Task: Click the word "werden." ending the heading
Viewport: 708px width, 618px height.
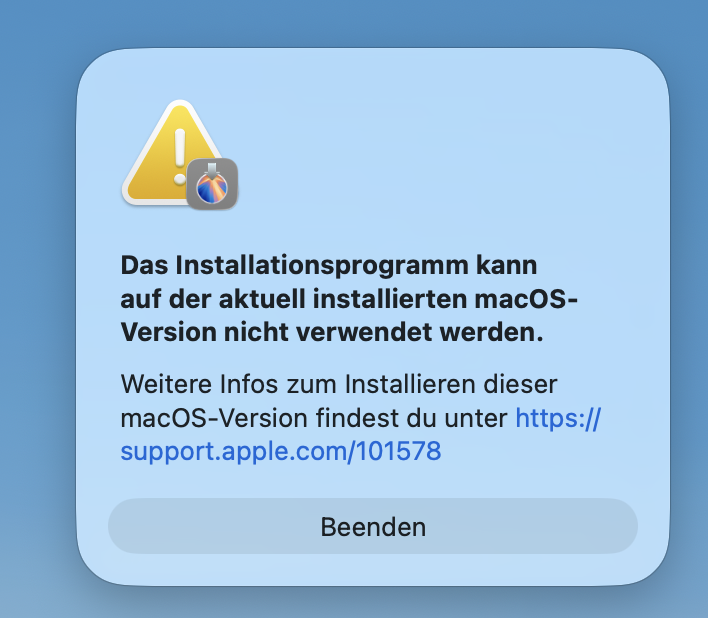Action: [x=491, y=333]
